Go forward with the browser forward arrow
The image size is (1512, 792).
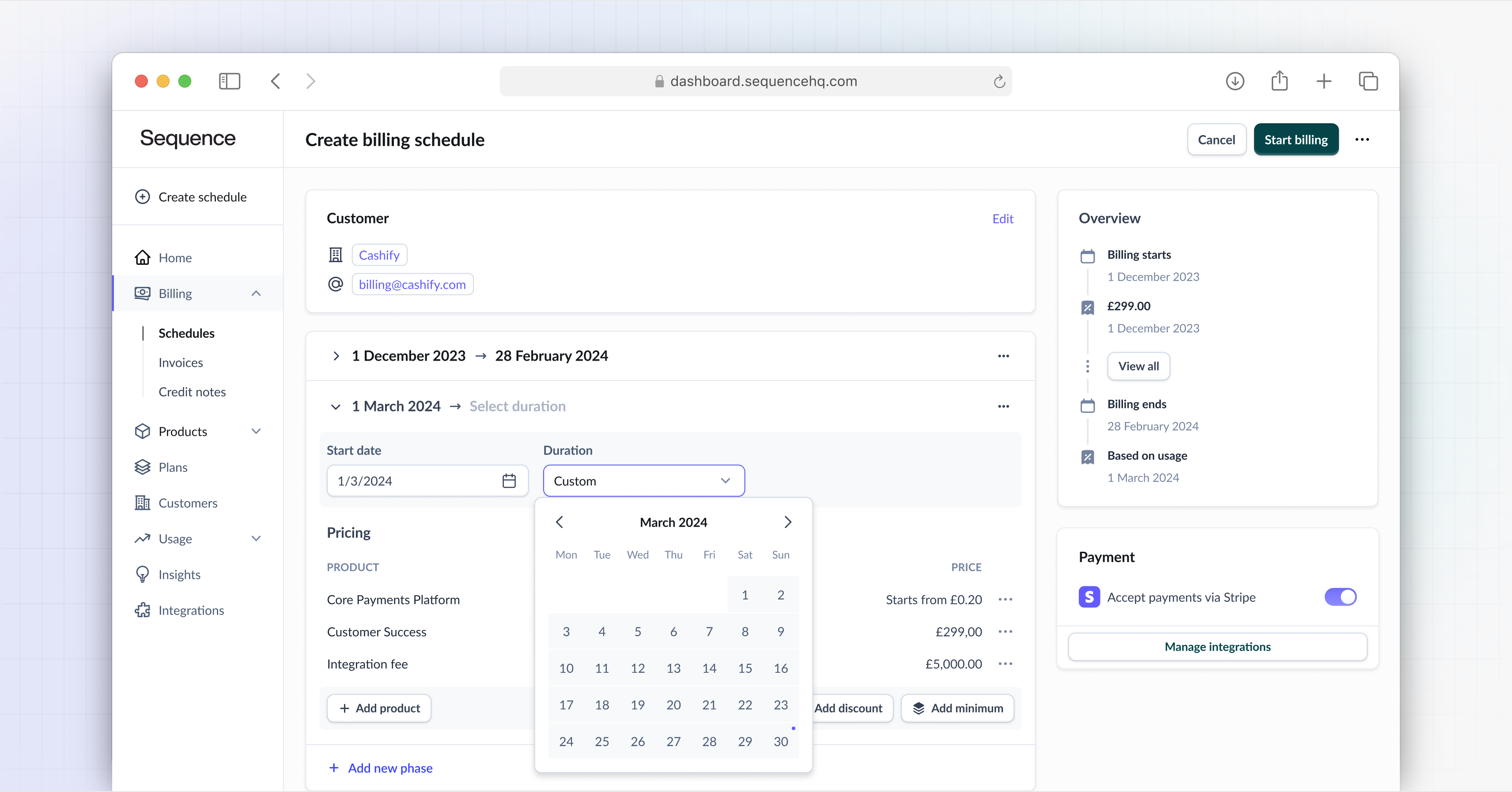tap(310, 81)
